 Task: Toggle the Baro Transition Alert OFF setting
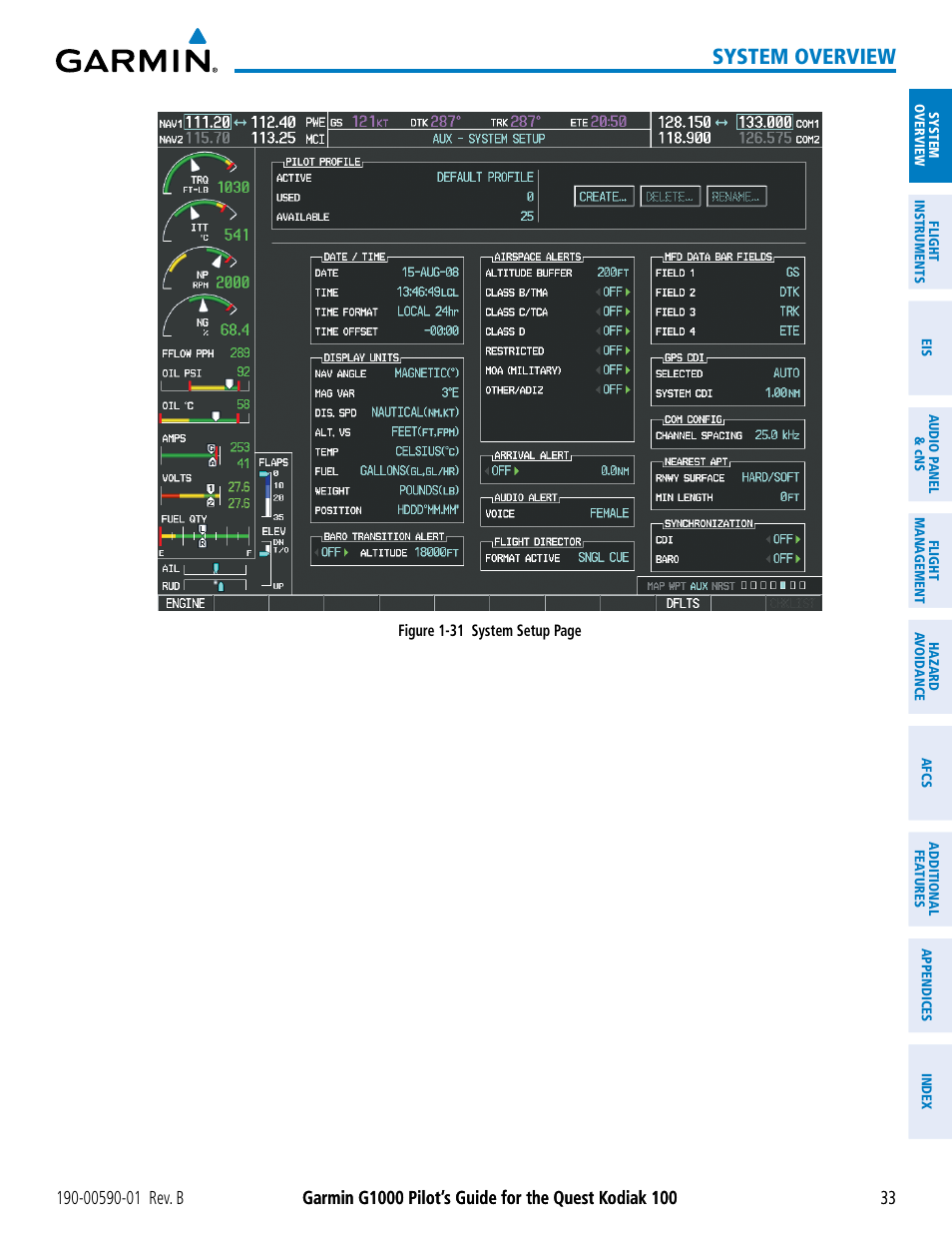332,552
